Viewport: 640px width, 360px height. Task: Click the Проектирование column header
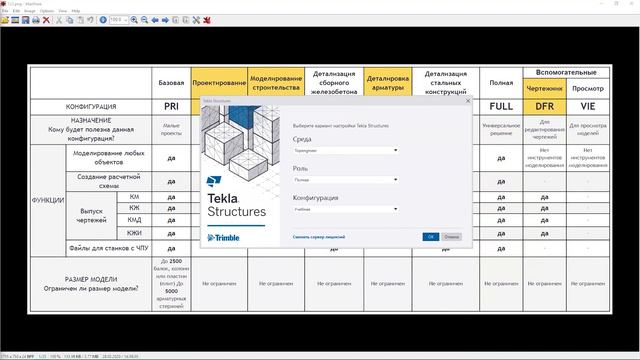click(219, 83)
